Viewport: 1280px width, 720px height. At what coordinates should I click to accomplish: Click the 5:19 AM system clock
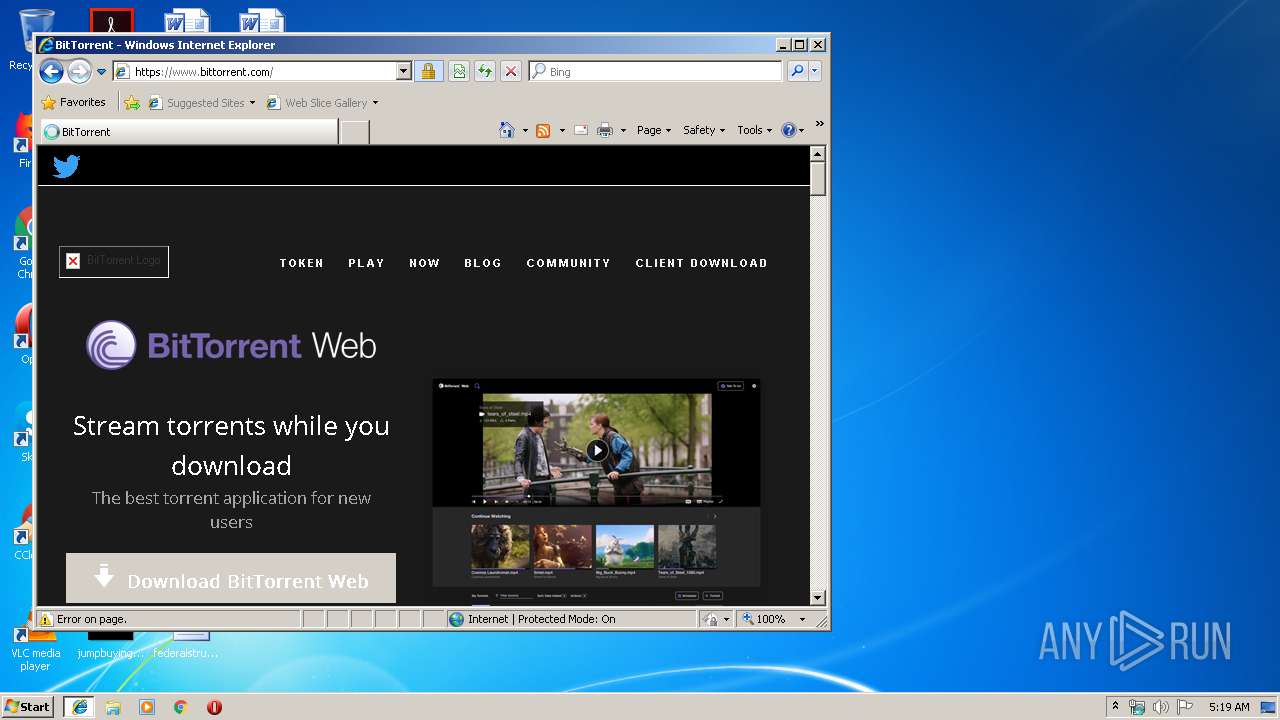click(1229, 707)
